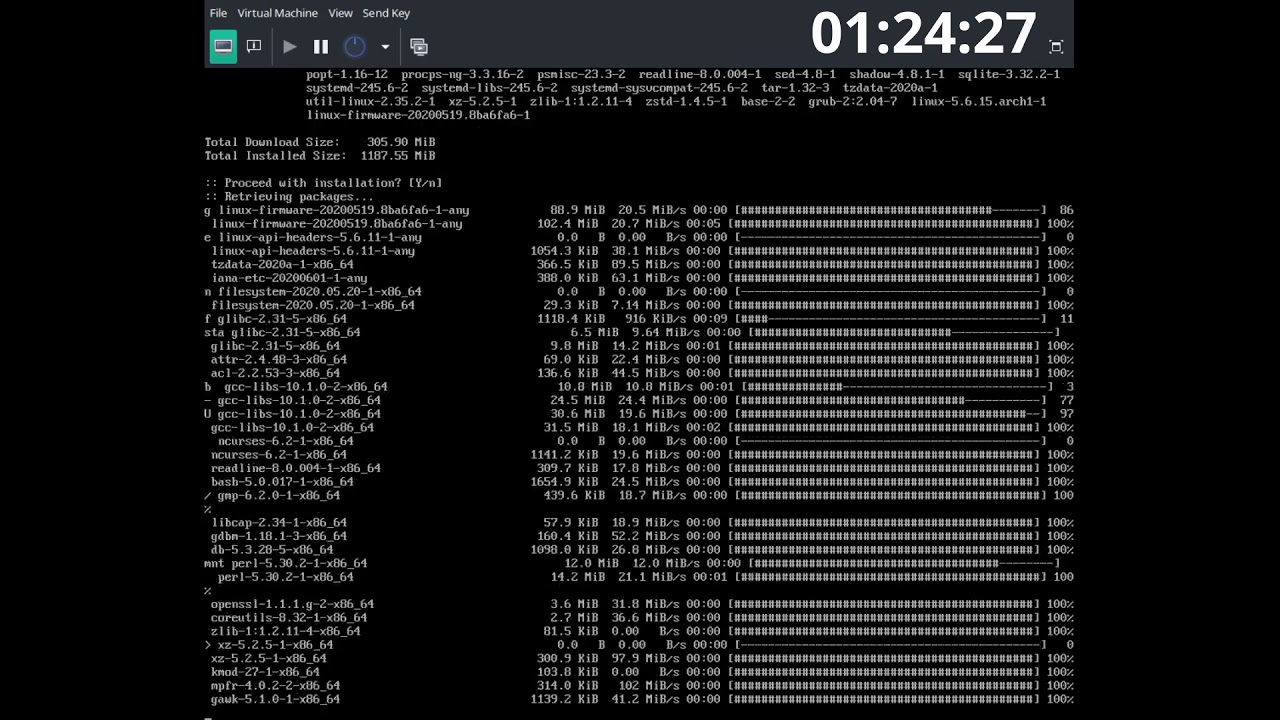The height and width of the screenshot is (720, 1280).
Task: Click package name 'util-linux-2.35.2-1'
Action: tap(371, 101)
